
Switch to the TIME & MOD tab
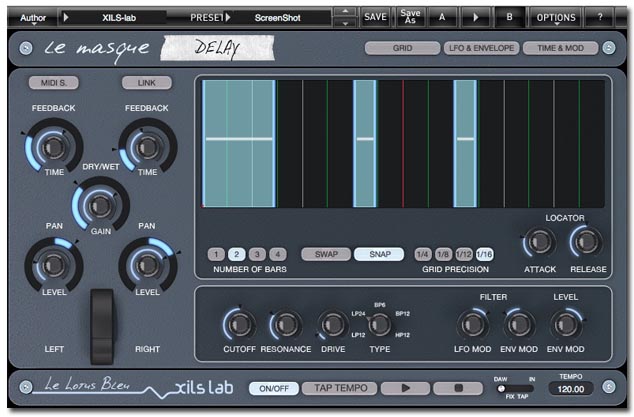pos(560,48)
